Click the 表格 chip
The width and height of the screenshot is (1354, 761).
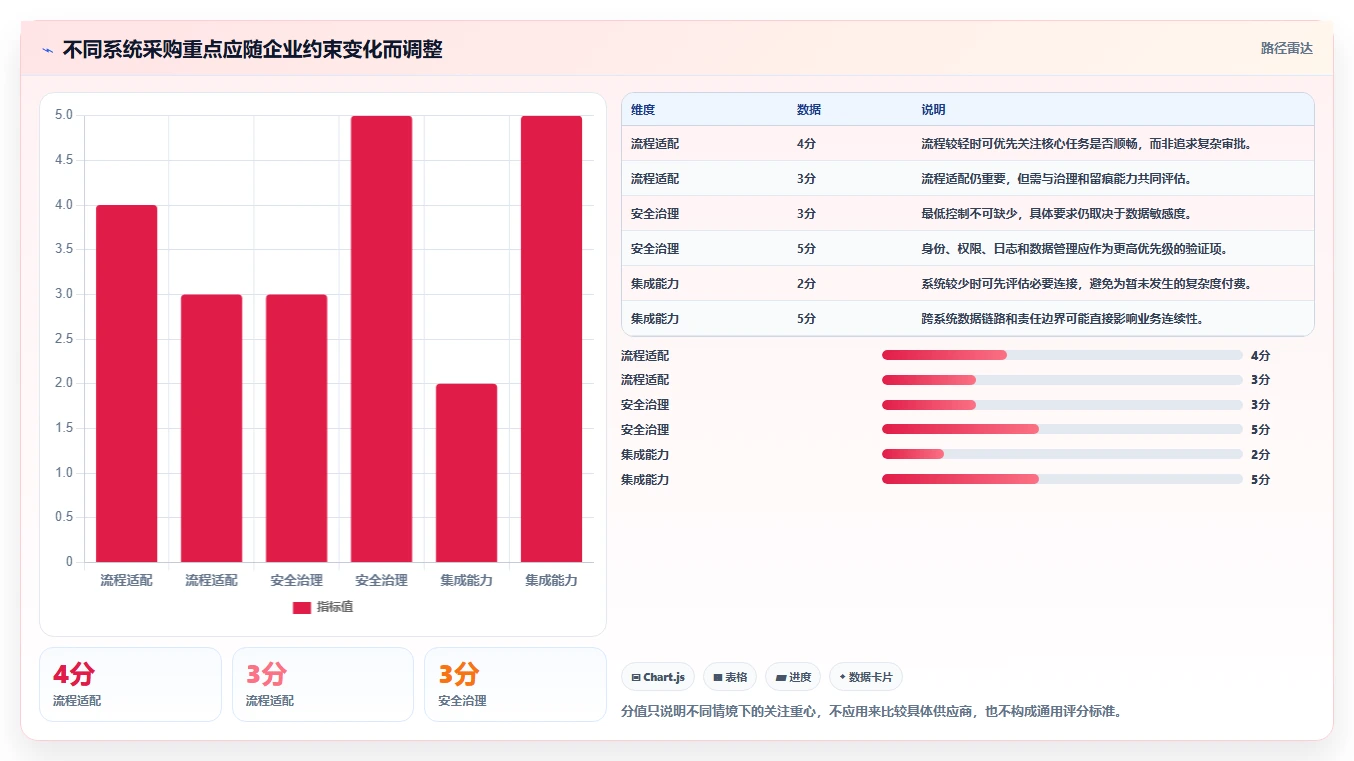pyautogui.click(x=730, y=677)
